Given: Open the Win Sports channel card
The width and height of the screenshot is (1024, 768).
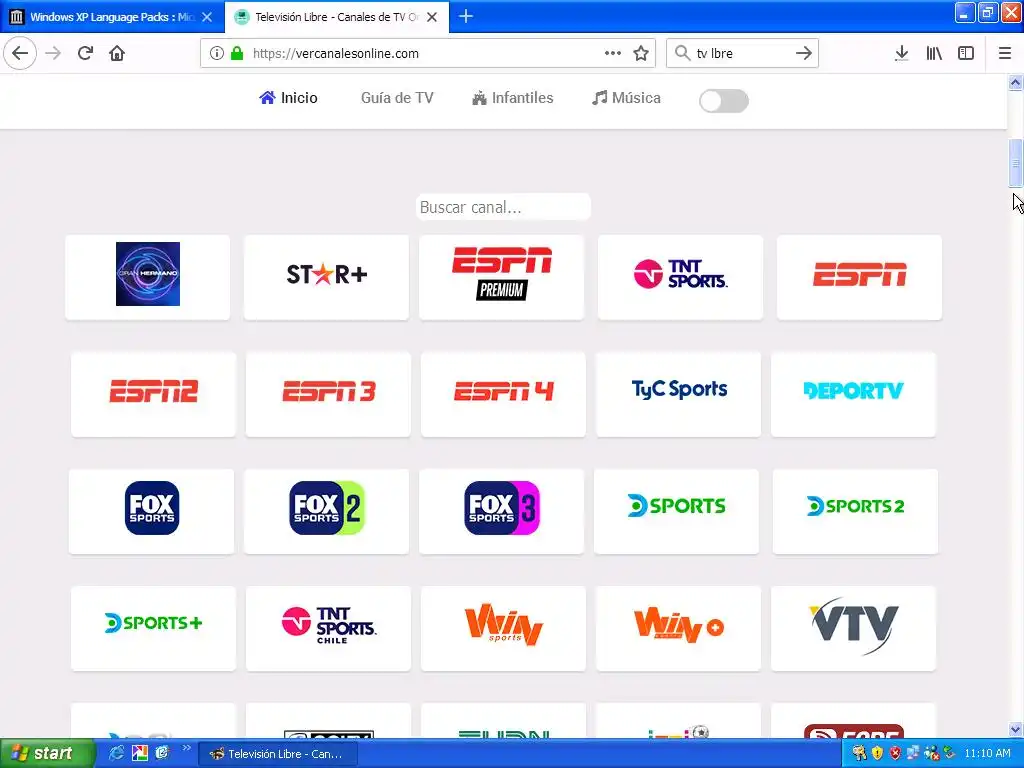Looking at the screenshot, I should pyautogui.click(x=504, y=628).
